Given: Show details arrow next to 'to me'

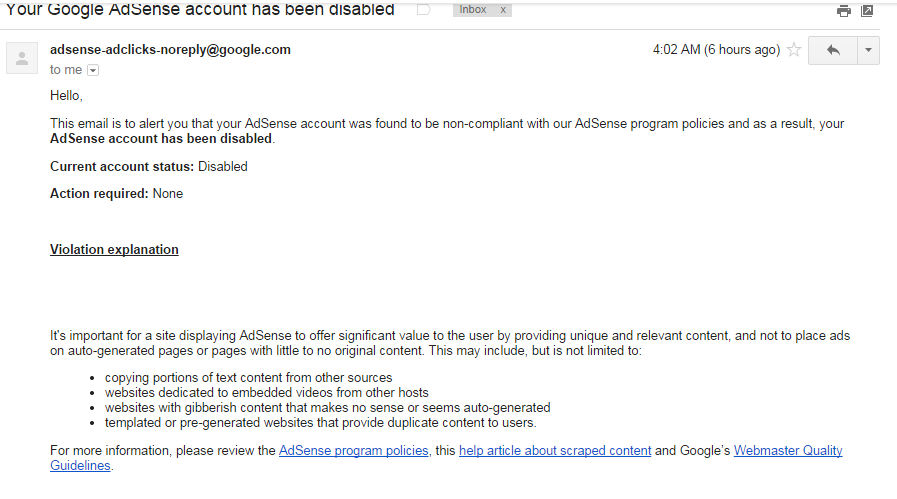Looking at the screenshot, I should (93, 70).
